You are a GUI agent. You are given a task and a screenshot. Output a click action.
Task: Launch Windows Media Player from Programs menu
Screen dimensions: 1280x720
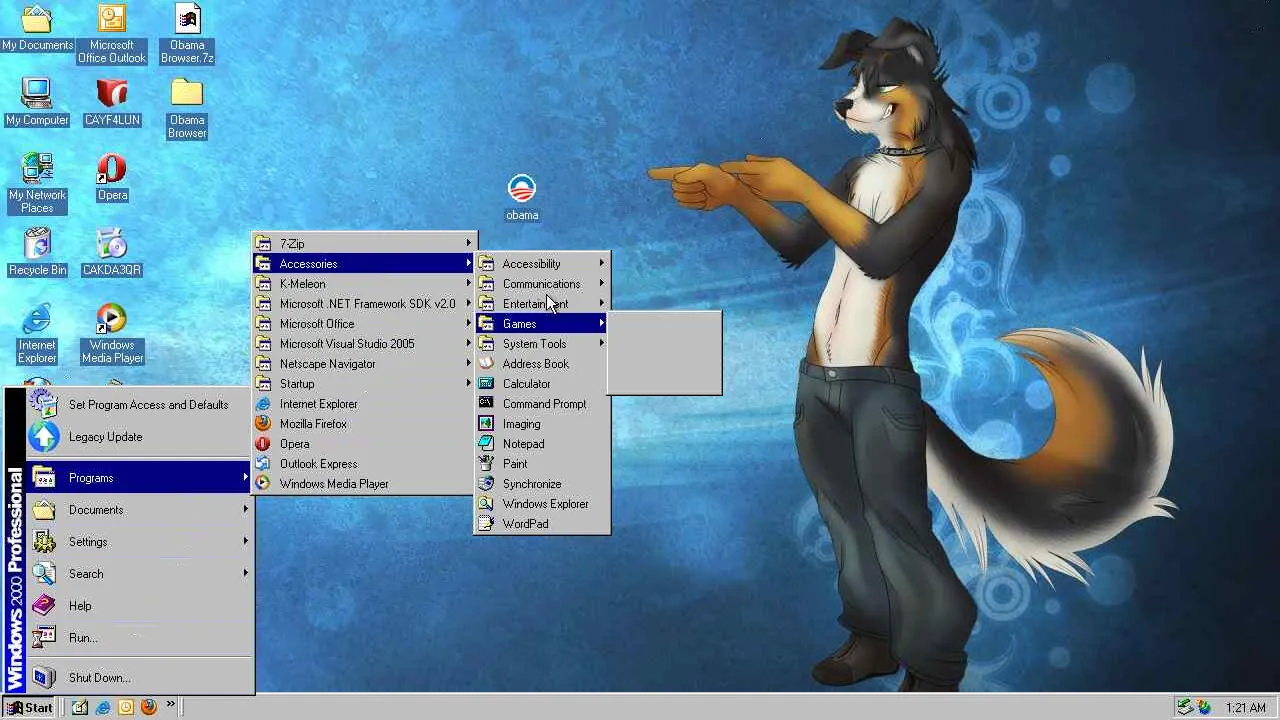[x=364, y=484]
